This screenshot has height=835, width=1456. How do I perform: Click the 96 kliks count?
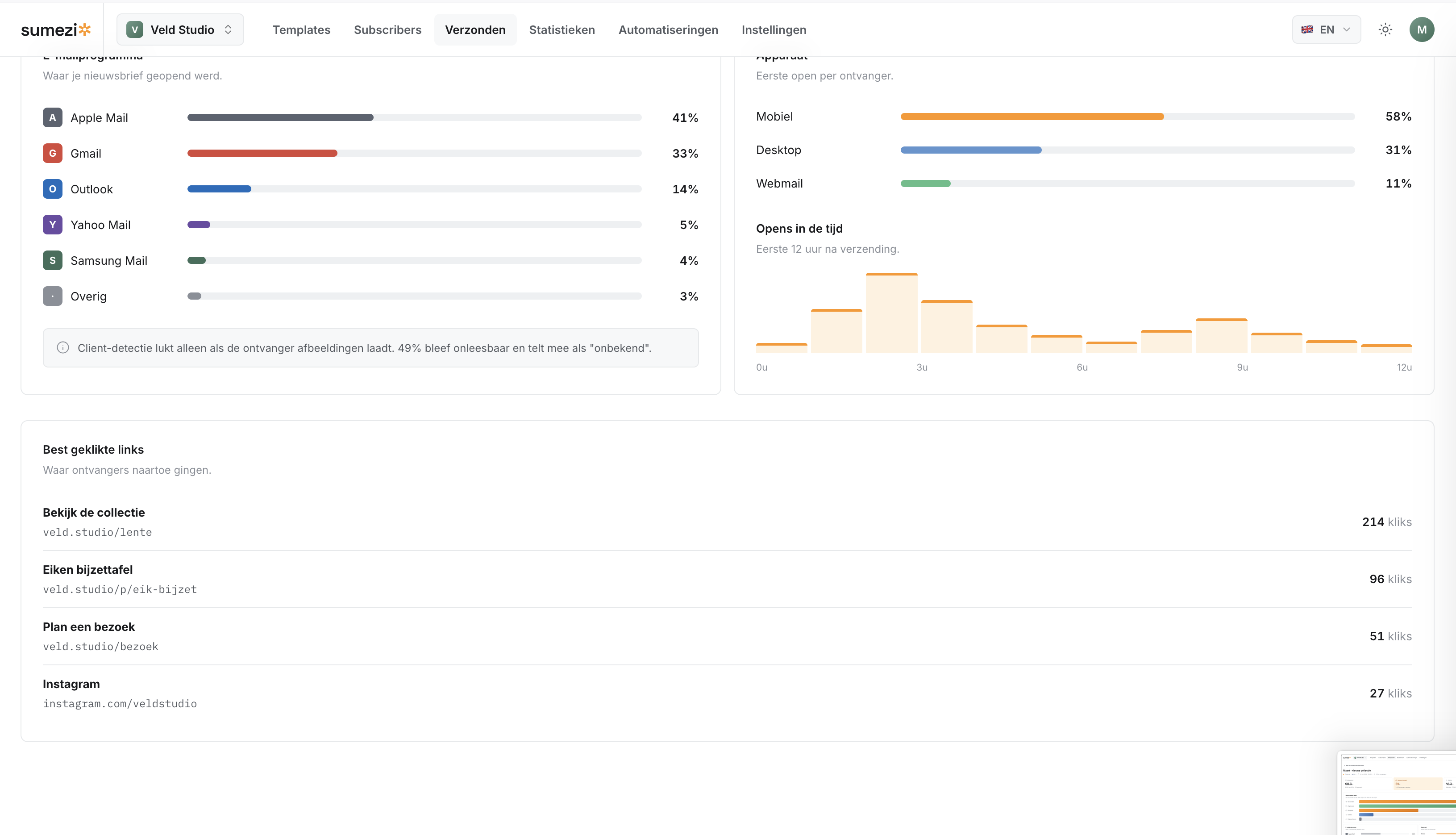(x=1391, y=579)
